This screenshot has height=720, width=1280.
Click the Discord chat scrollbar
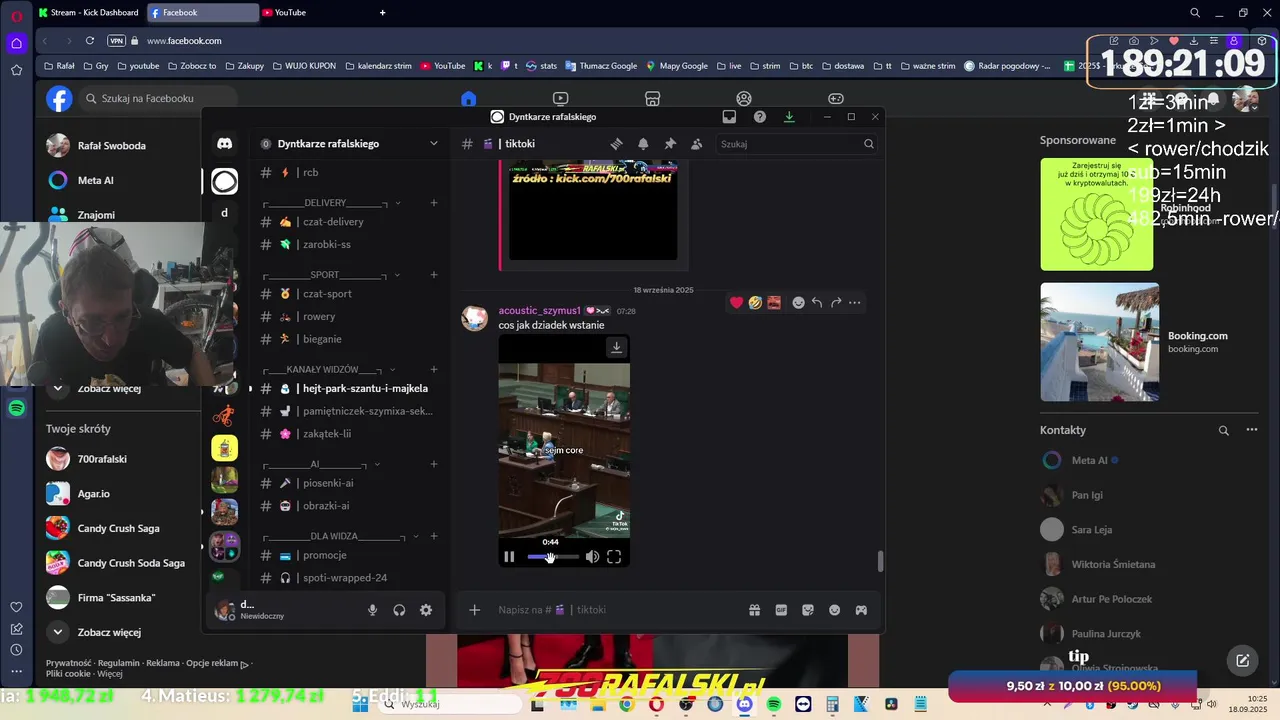(880, 562)
